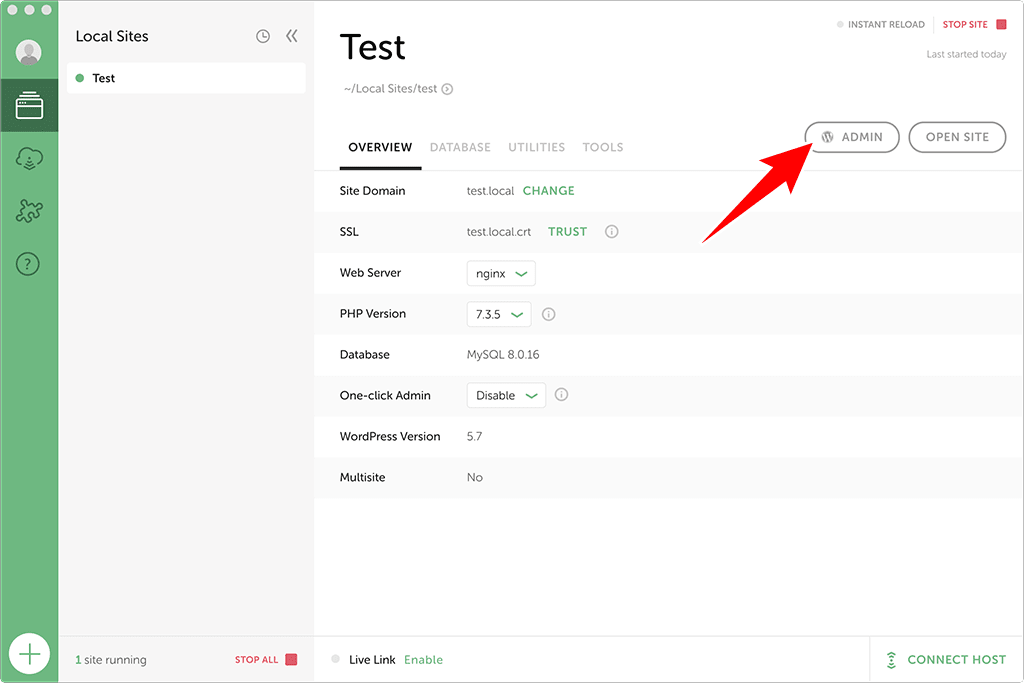Click the red Stop Site square icon
The image size is (1024, 683).
[x=1001, y=24]
